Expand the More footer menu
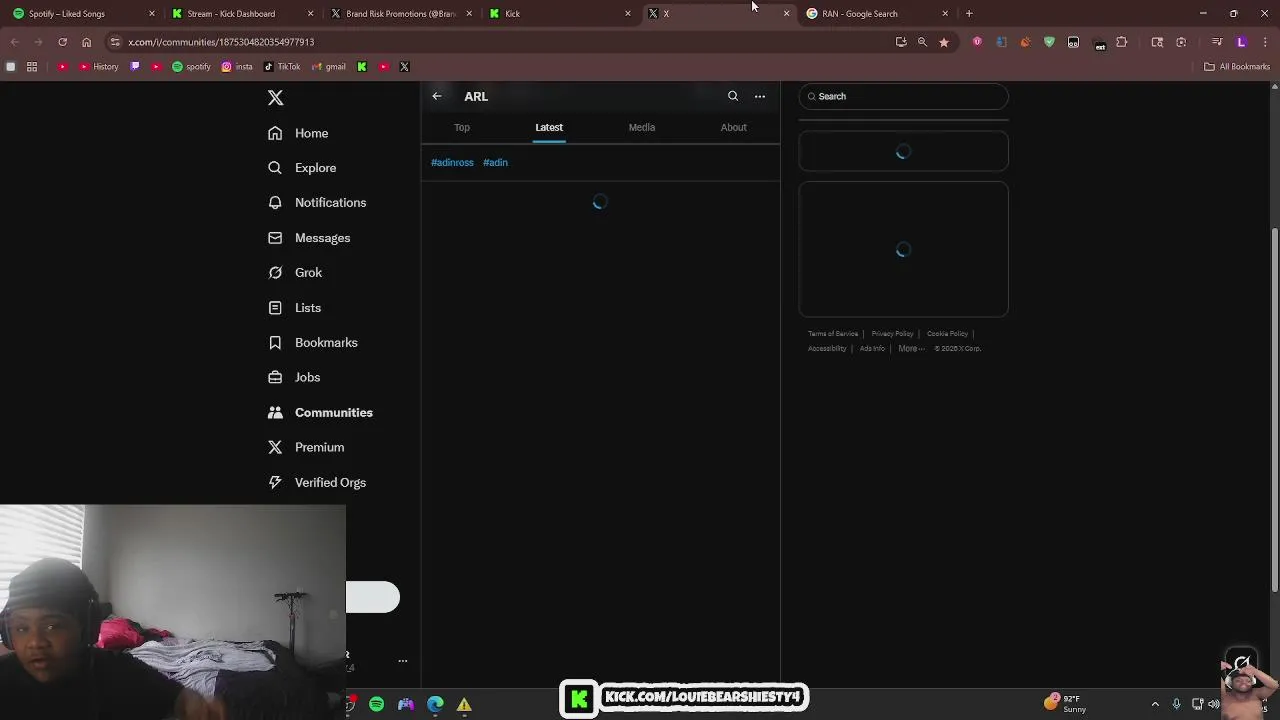This screenshot has height=720, width=1280. (911, 349)
